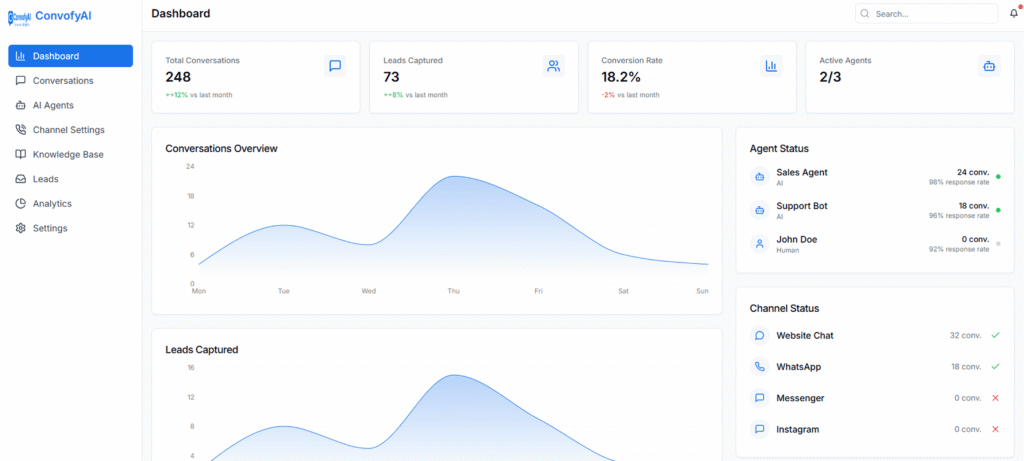Click the Conversion Rate bar chart icon
1024x461 pixels.
click(x=771, y=66)
